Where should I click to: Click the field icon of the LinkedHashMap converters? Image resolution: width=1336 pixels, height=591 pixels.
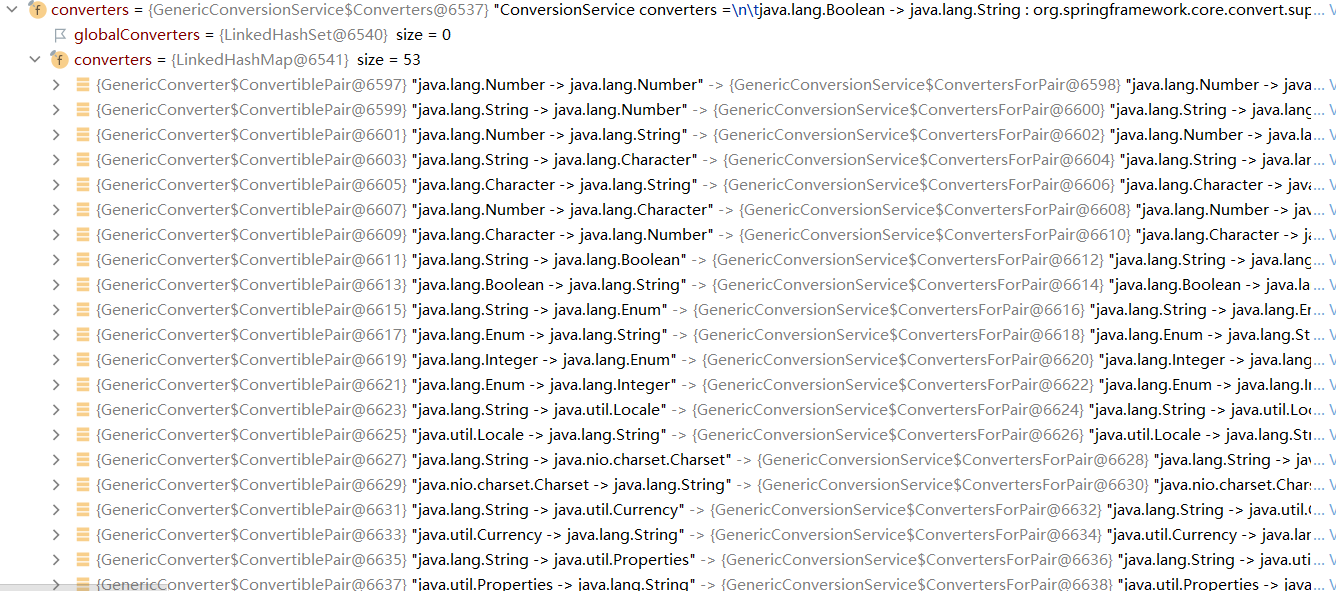[60, 60]
